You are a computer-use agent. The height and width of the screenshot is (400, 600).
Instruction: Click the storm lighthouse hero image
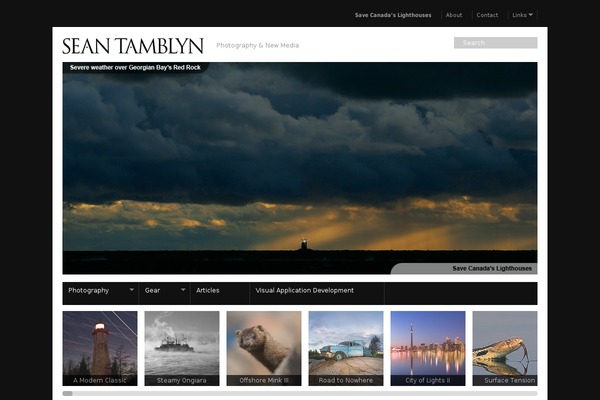tap(300, 168)
